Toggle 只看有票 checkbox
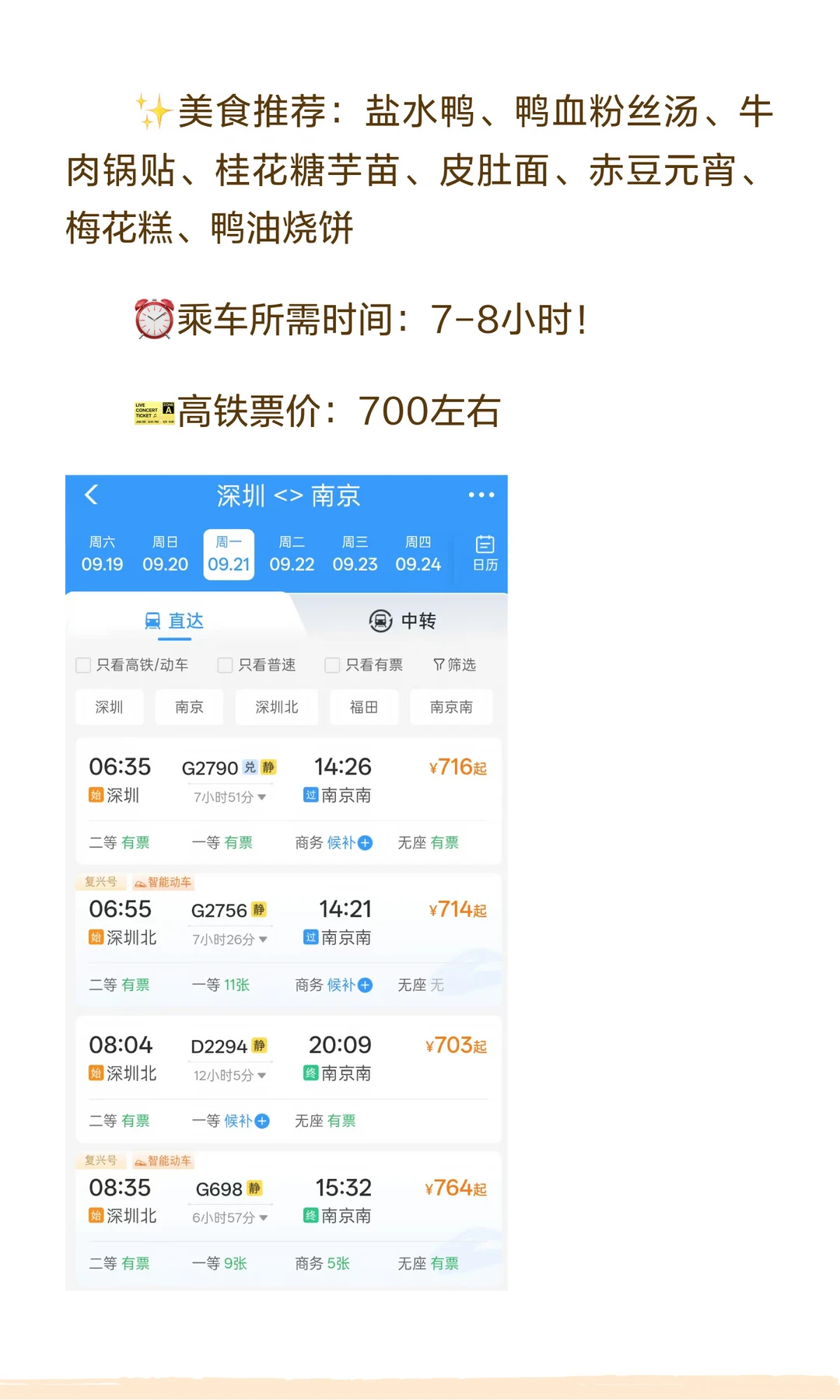Viewport: 840px width, 1400px height. click(x=332, y=665)
